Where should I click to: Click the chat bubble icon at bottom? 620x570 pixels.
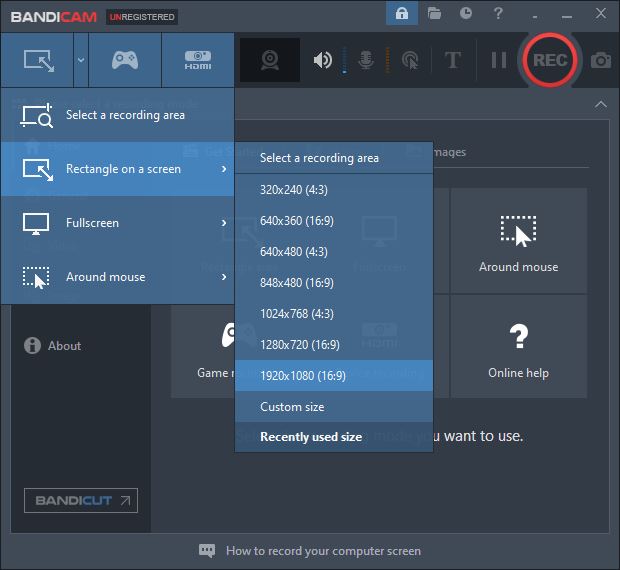click(x=207, y=551)
